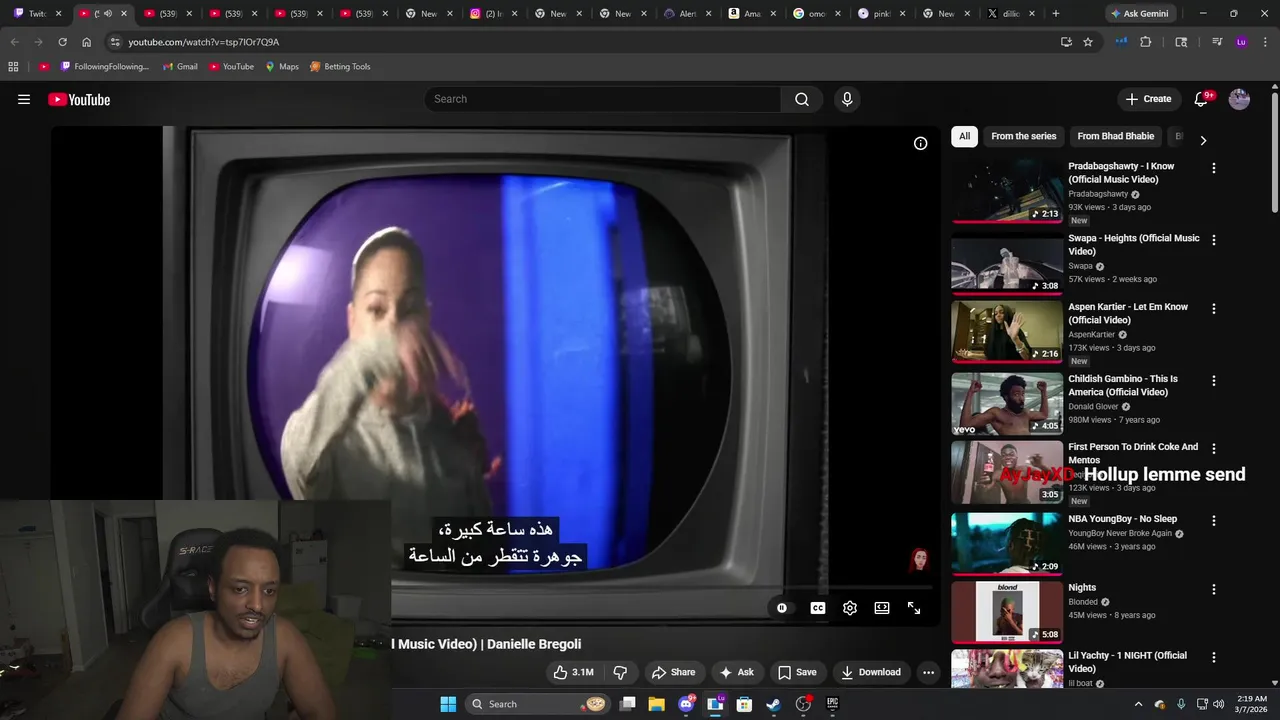Start voice search with the microphone icon
The width and height of the screenshot is (1280, 720).
click(x=847, y=99)
